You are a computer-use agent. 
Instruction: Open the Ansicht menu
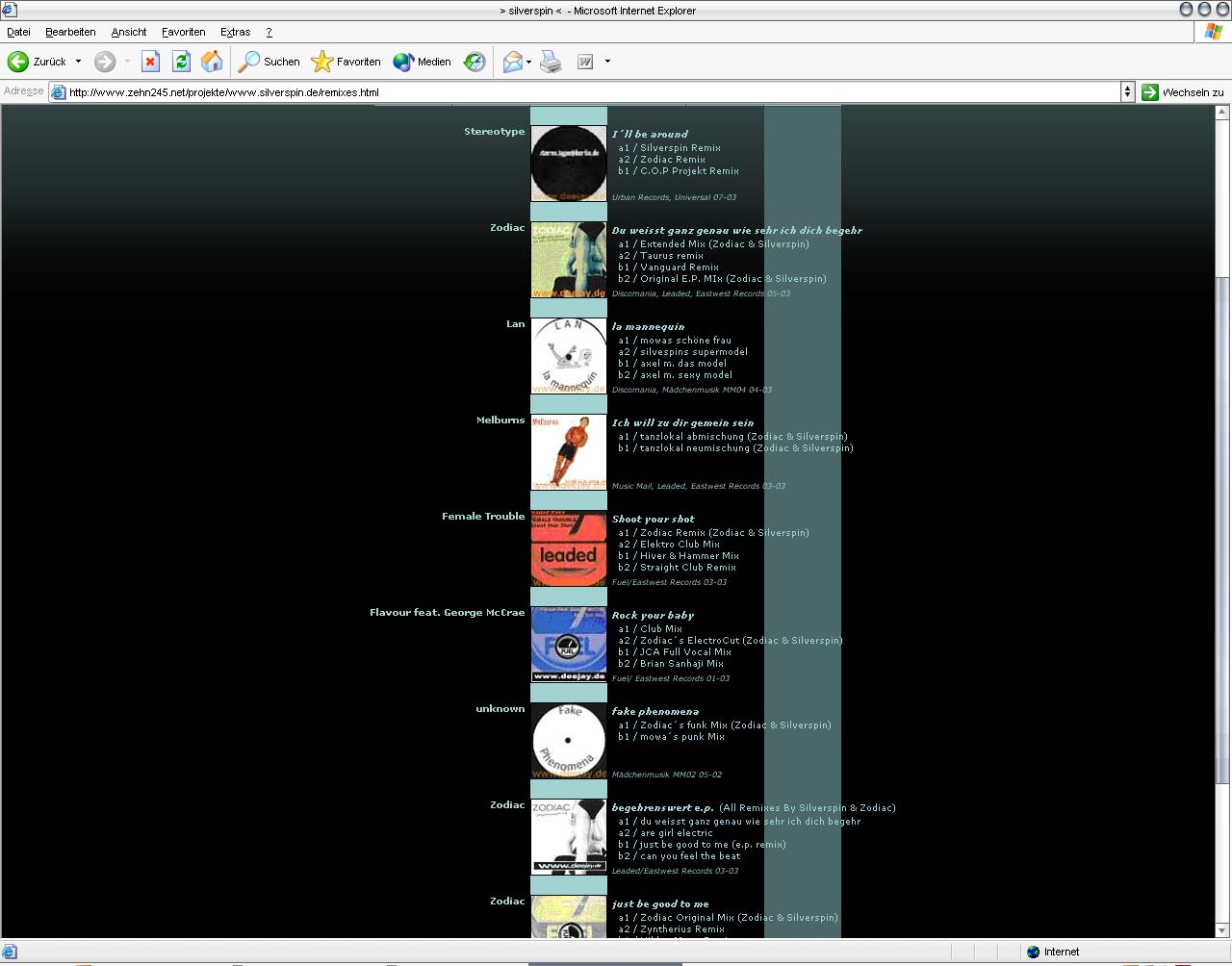click(x=129, y=32)
